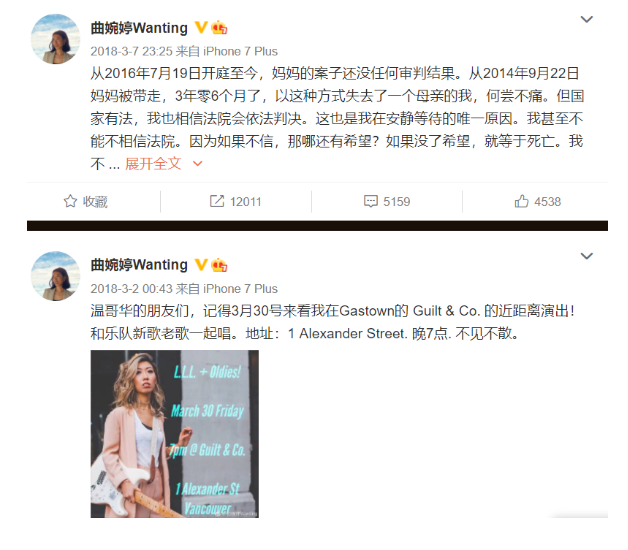
Task: Click the 2018-3-7 23:25 timestamp link
Action: [x=131, y=51]
